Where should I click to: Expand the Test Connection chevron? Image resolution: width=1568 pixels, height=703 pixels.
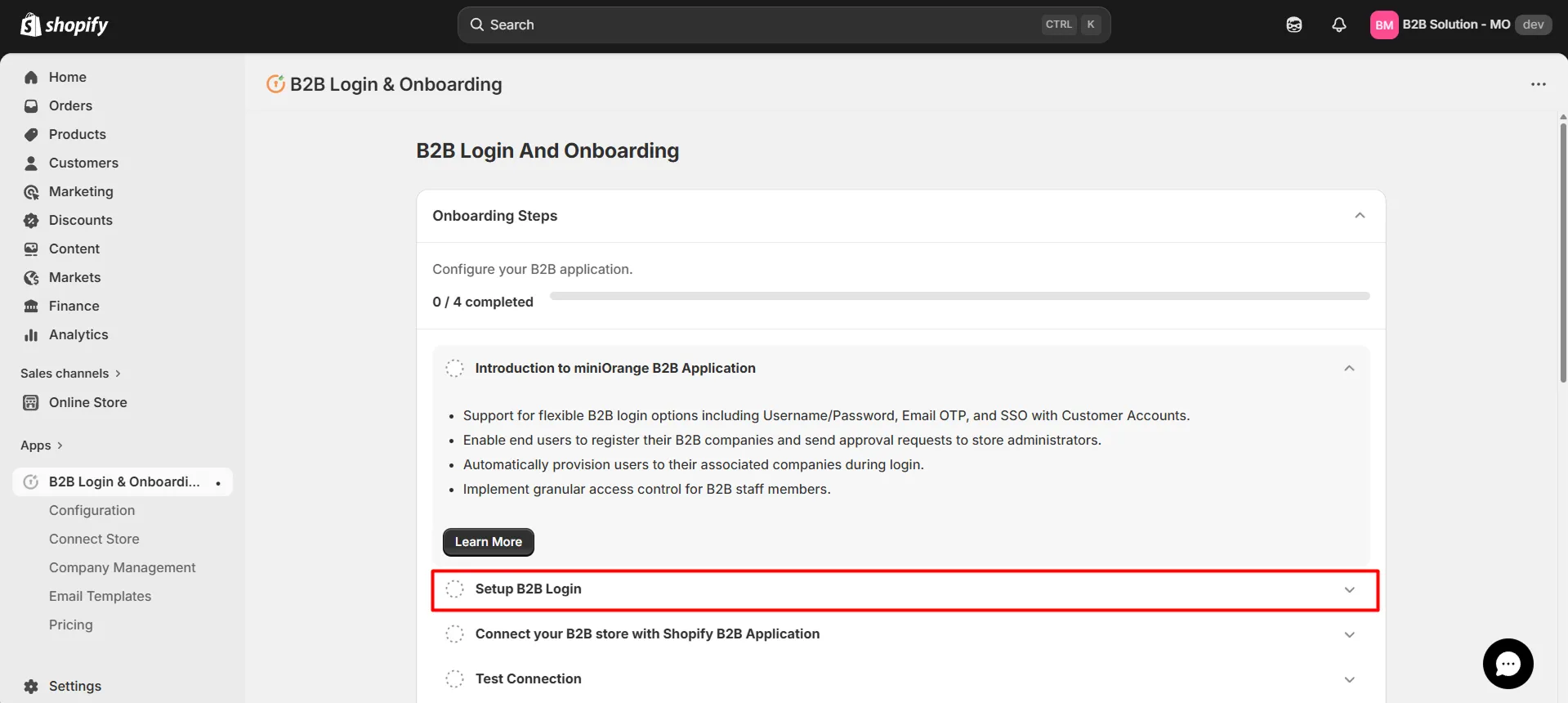(1349, 679)
